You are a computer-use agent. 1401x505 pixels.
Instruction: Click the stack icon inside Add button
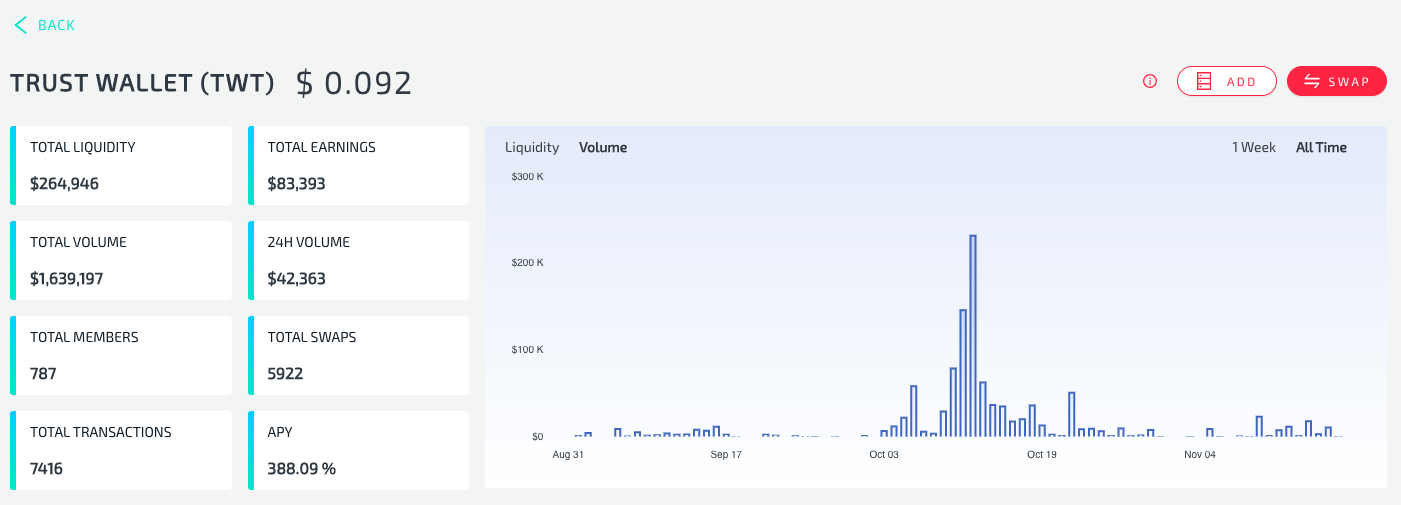coord(1204,82)
